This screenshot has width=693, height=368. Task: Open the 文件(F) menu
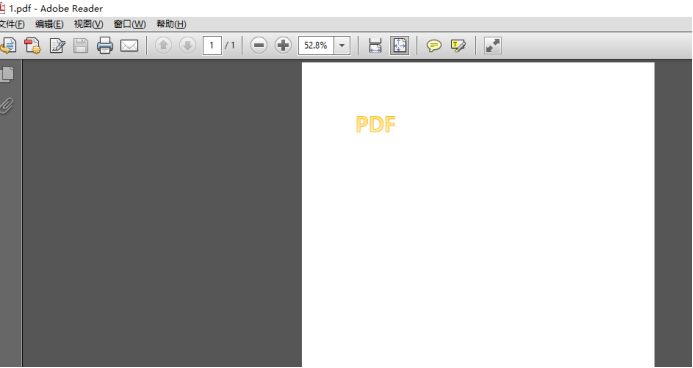(x=12, y=24)
